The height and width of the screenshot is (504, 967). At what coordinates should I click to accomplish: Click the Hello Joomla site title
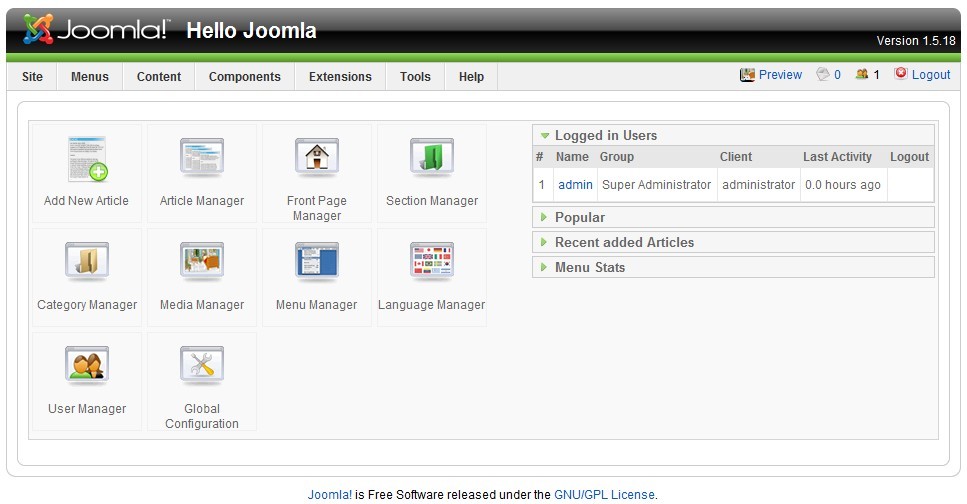(x=252, y=30)
